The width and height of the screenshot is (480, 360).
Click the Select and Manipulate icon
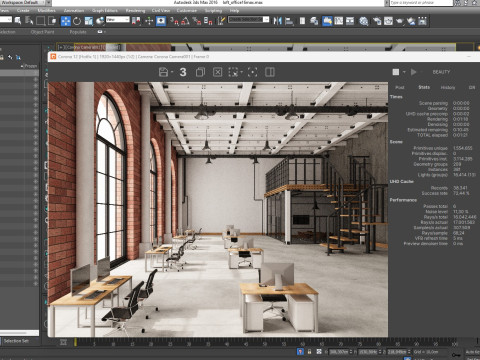click(149, 21)
